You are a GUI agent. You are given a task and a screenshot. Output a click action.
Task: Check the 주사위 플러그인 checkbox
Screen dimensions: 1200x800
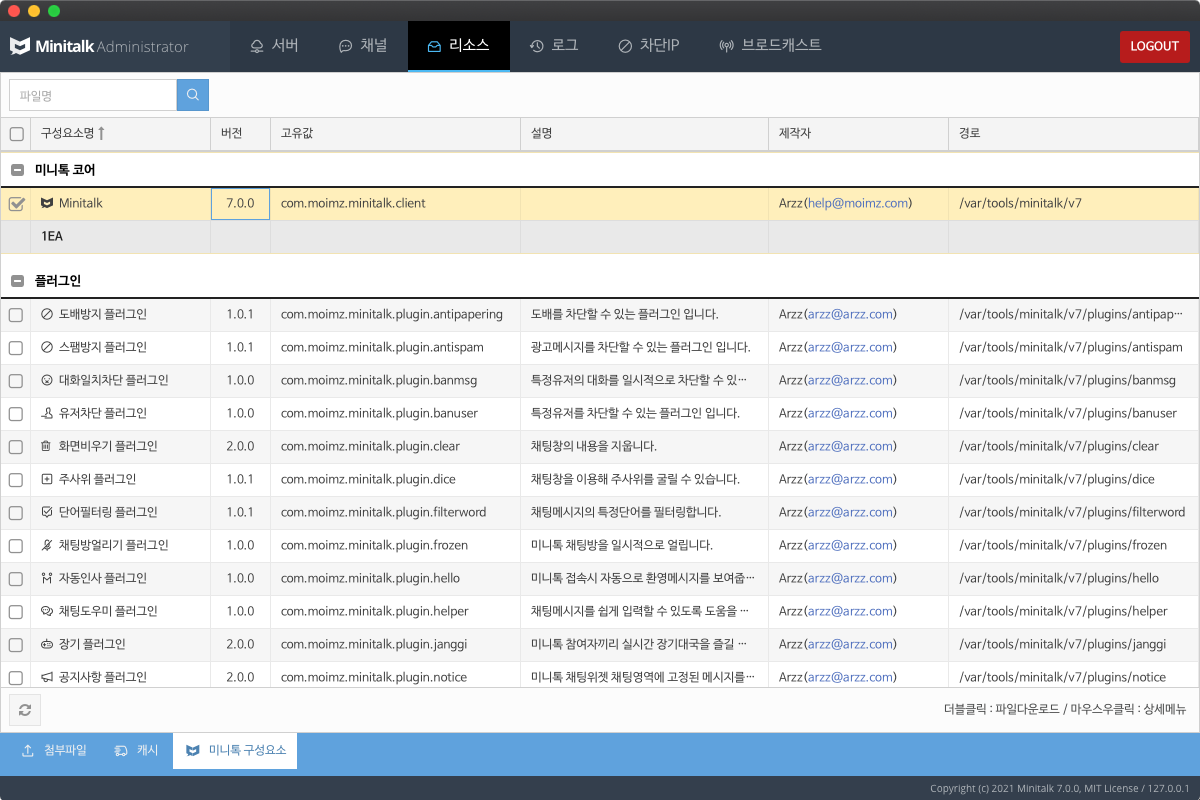pos(16,480)
